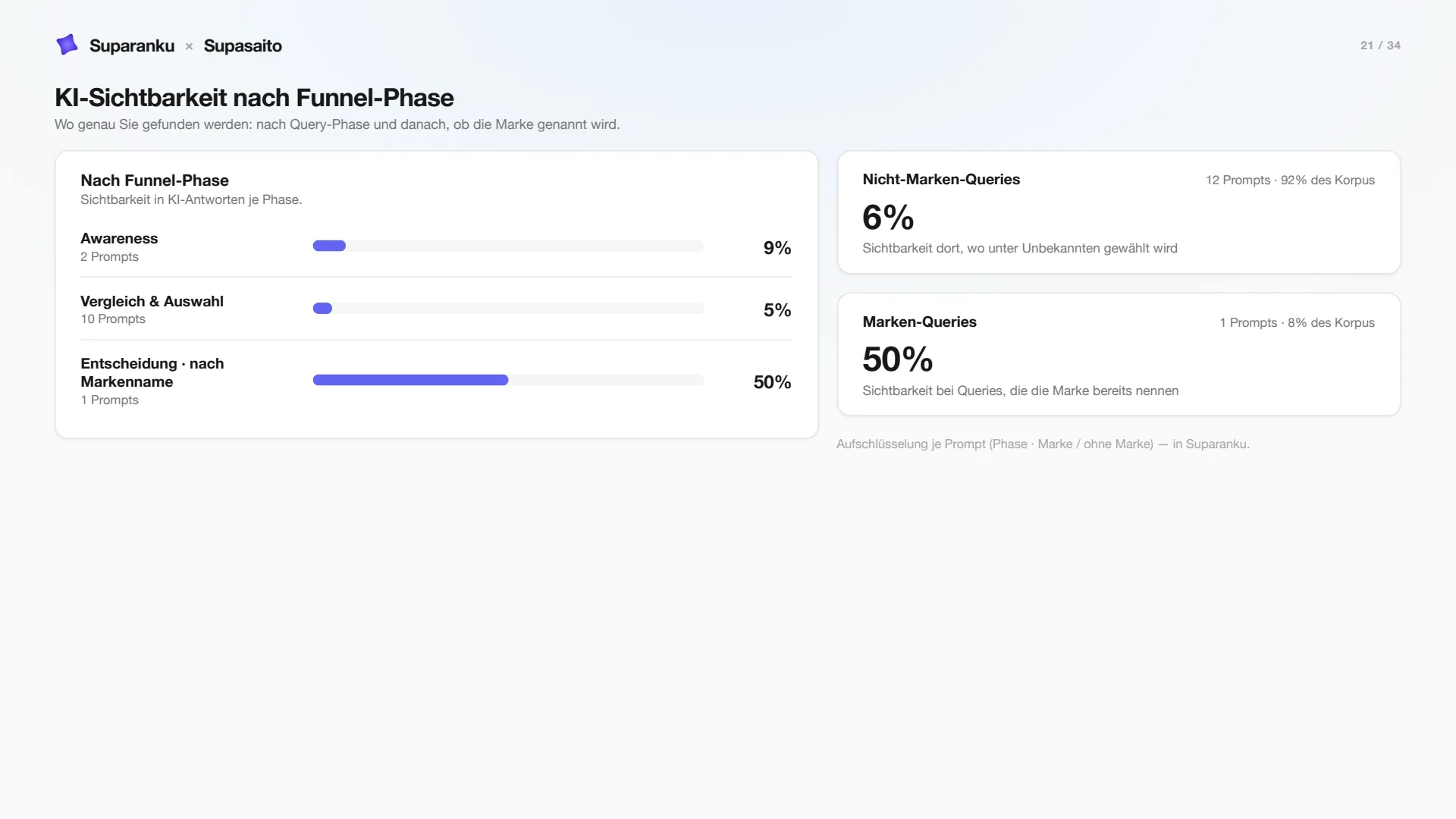The width and height of the screenshot is (1456, 819).
Task: Select the Awareness row label
Action: 119,238
